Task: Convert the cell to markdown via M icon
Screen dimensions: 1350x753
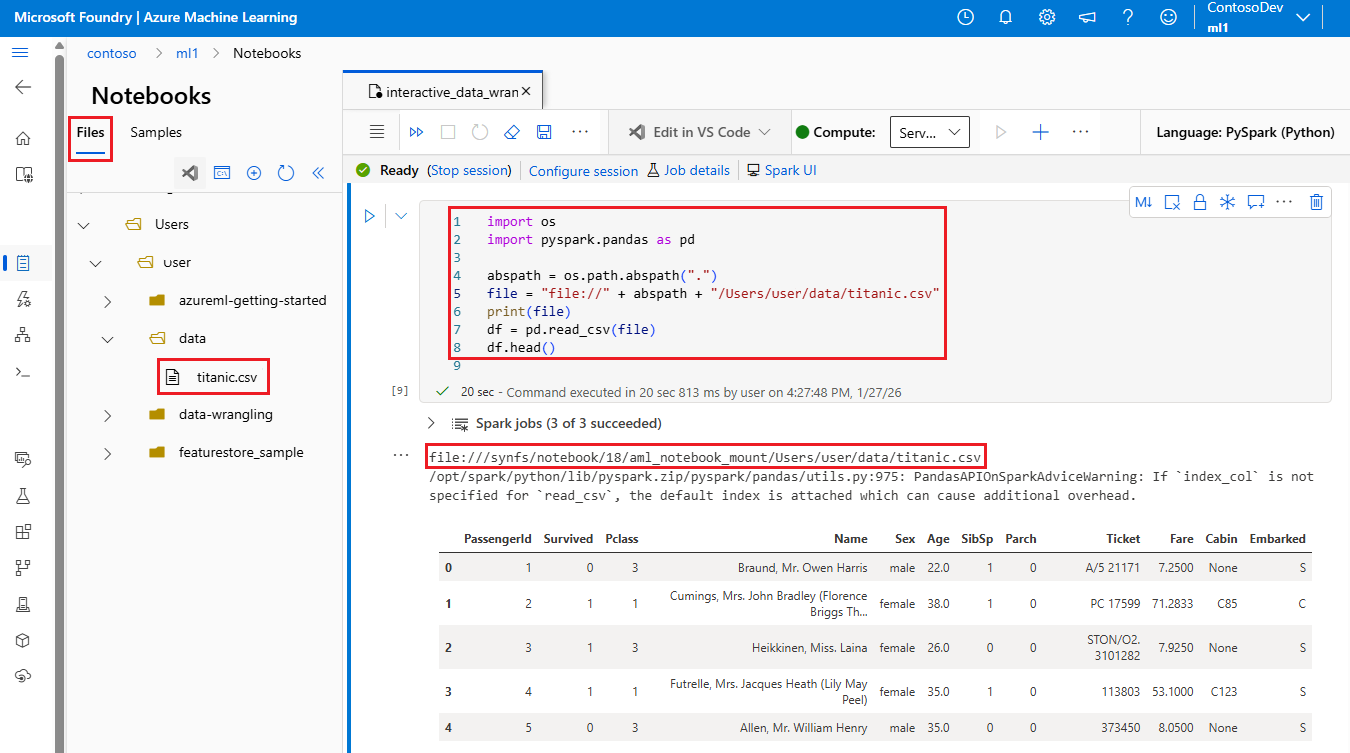Action: (x=1144, y=202)
